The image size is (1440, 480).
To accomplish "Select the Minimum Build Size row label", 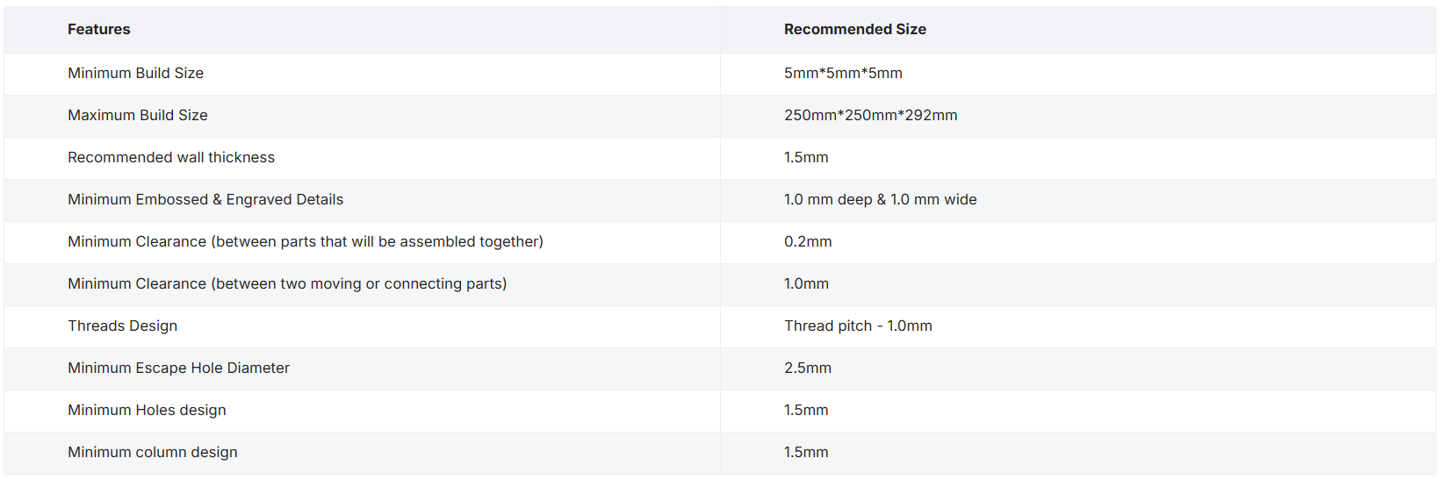I will tap(136, 73).
